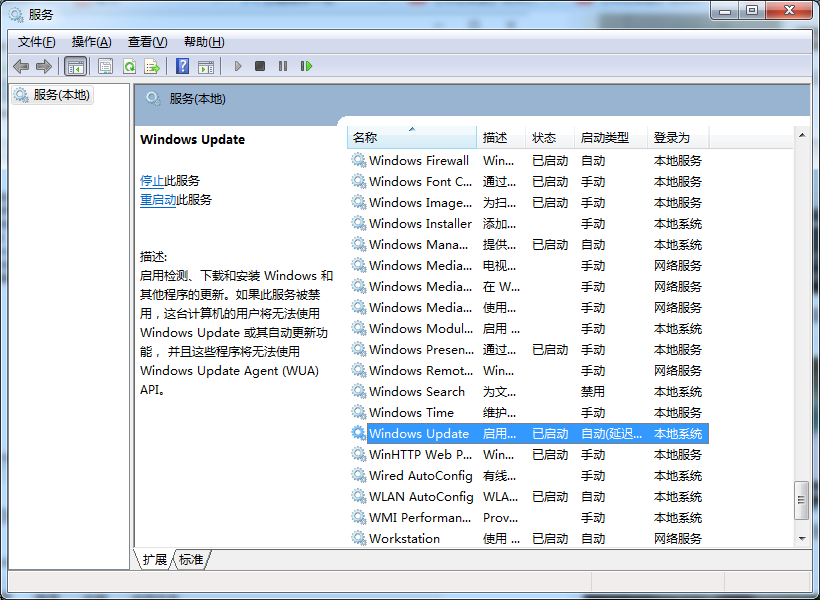The height and width of the screenshot is (600, 820).
Task: Click the 禁用 startup type of Windows Search
Action: (x=593, y=391)
